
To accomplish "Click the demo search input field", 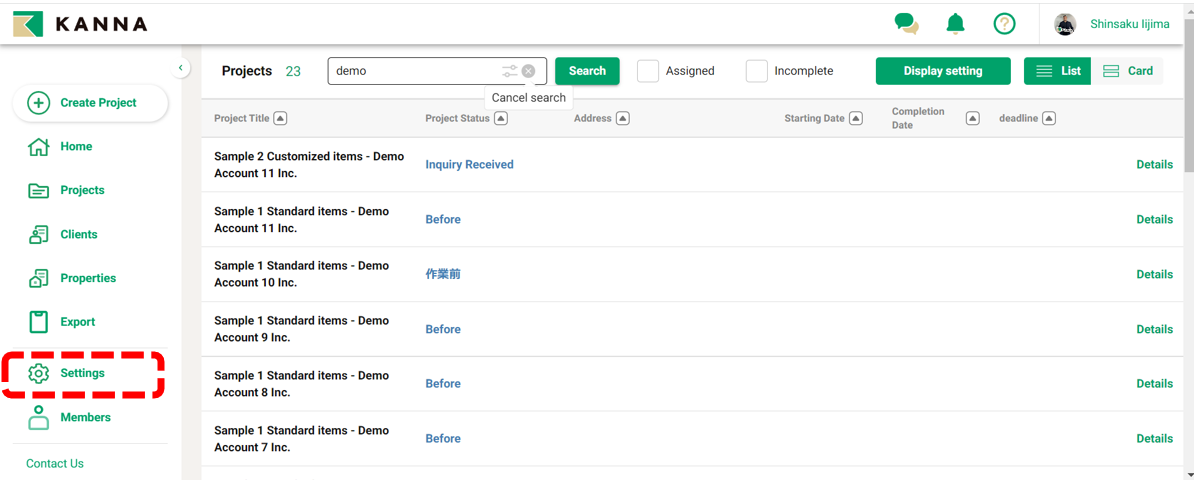I will [415, 71].
